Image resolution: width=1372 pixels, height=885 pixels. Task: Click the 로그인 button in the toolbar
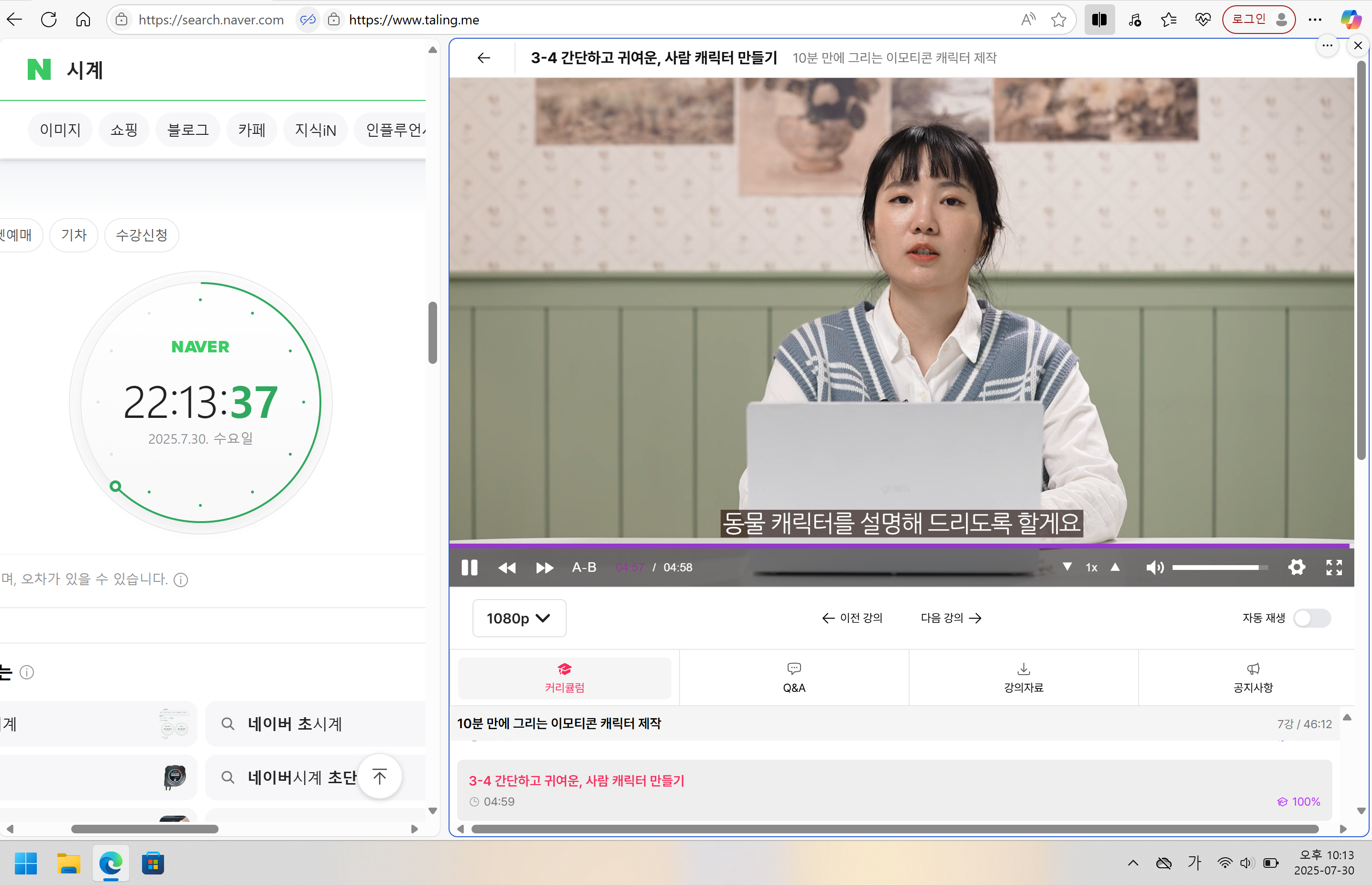[x=1258, y=19]
